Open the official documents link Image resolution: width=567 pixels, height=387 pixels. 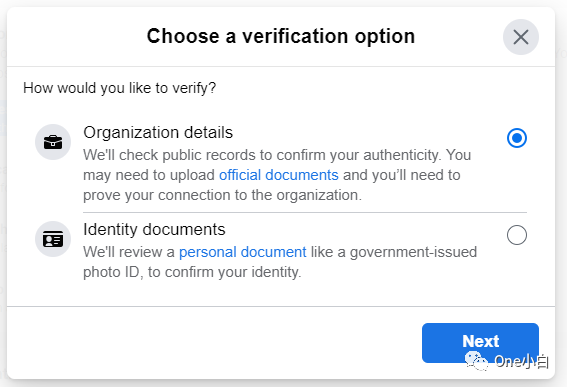coord(279,175)
